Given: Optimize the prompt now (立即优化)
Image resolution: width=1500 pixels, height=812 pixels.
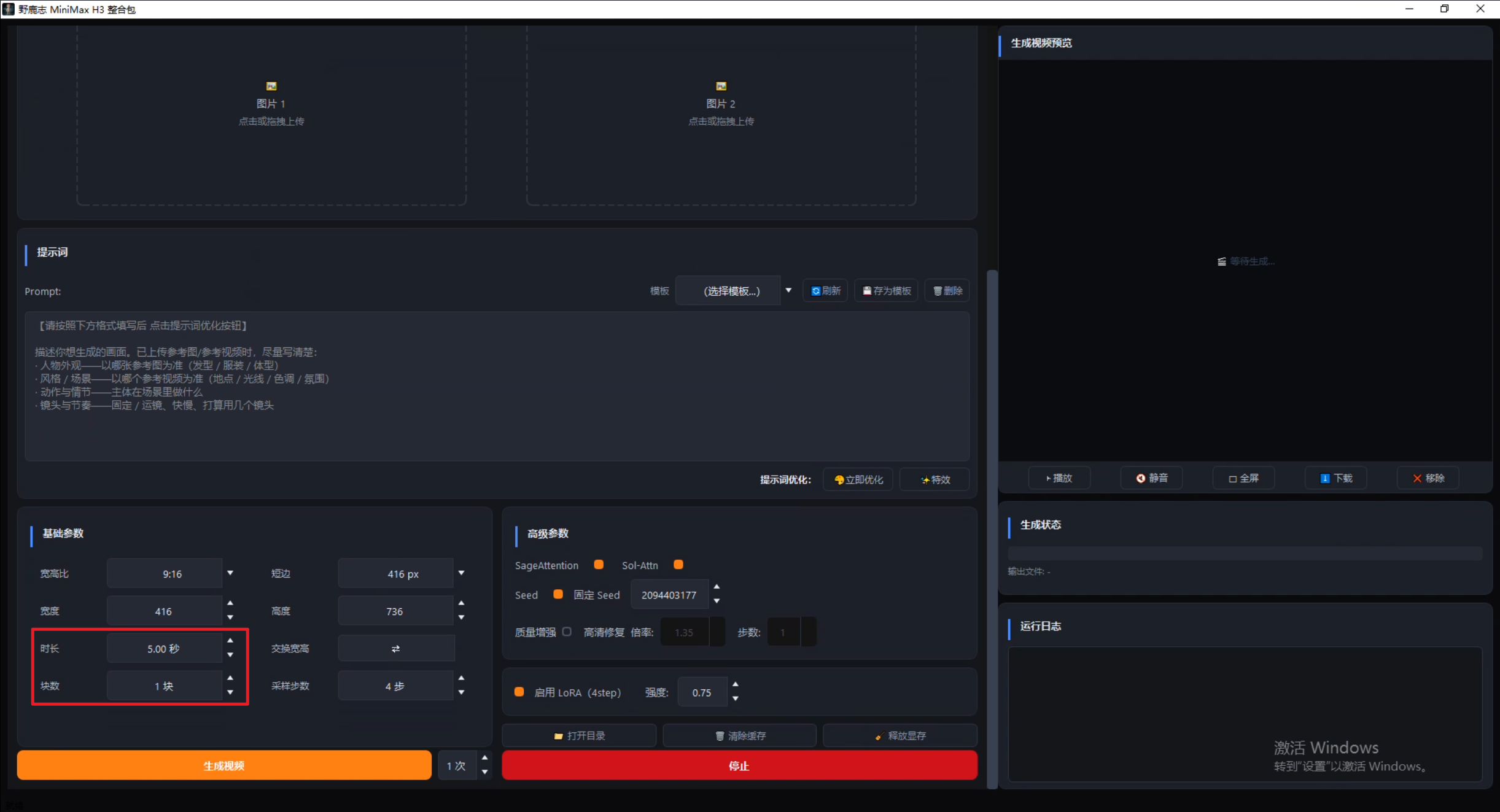Looking at the screenshot, I should (858, 479).
